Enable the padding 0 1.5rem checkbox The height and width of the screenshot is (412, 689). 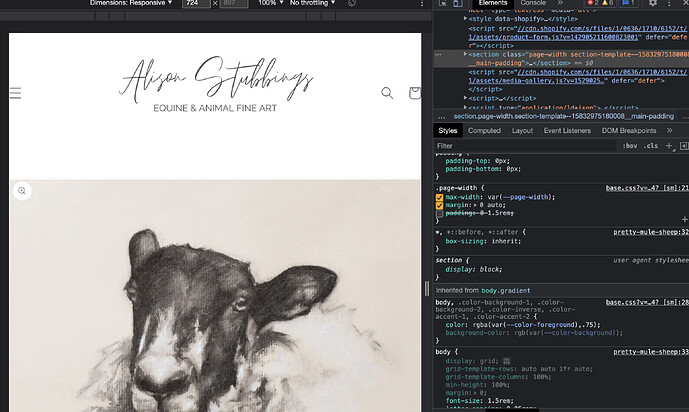(x=439, y=213)
